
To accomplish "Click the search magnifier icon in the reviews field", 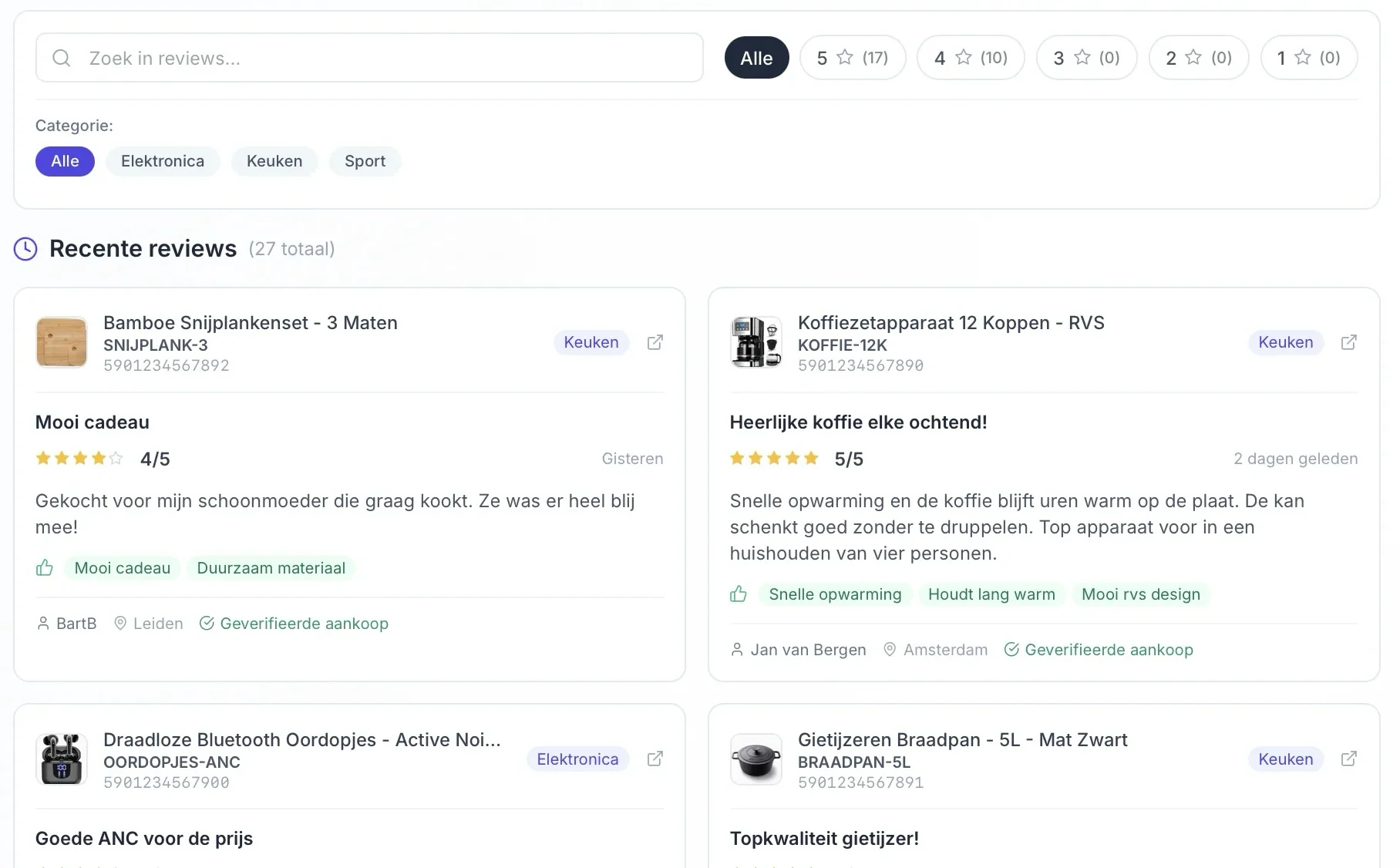I will tap(61, 58).
